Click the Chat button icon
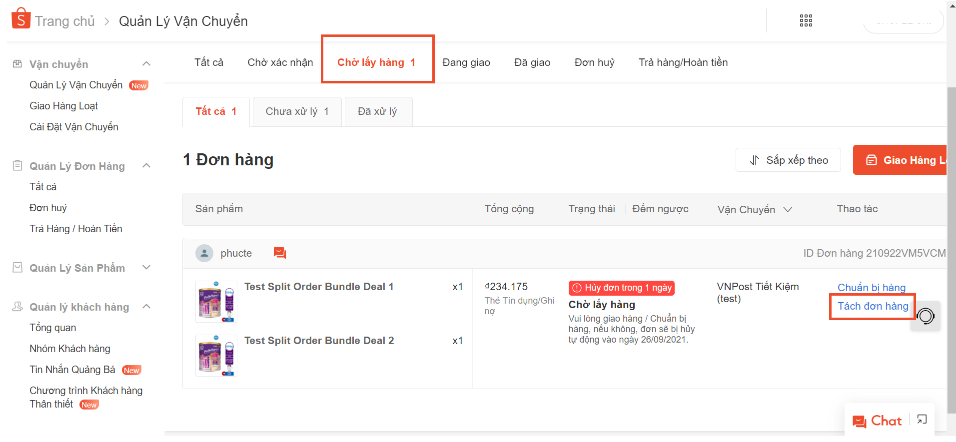 tap(859, 421)
